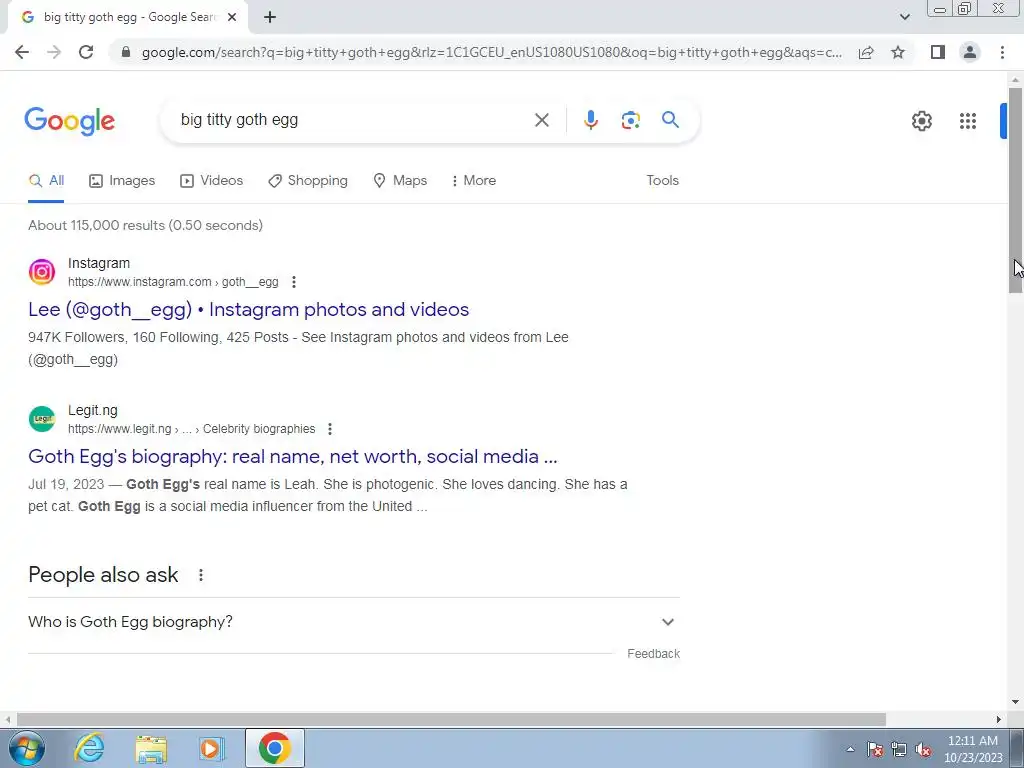Go to the Google logo homepage
1024x768 pixels.
[69, 121]
